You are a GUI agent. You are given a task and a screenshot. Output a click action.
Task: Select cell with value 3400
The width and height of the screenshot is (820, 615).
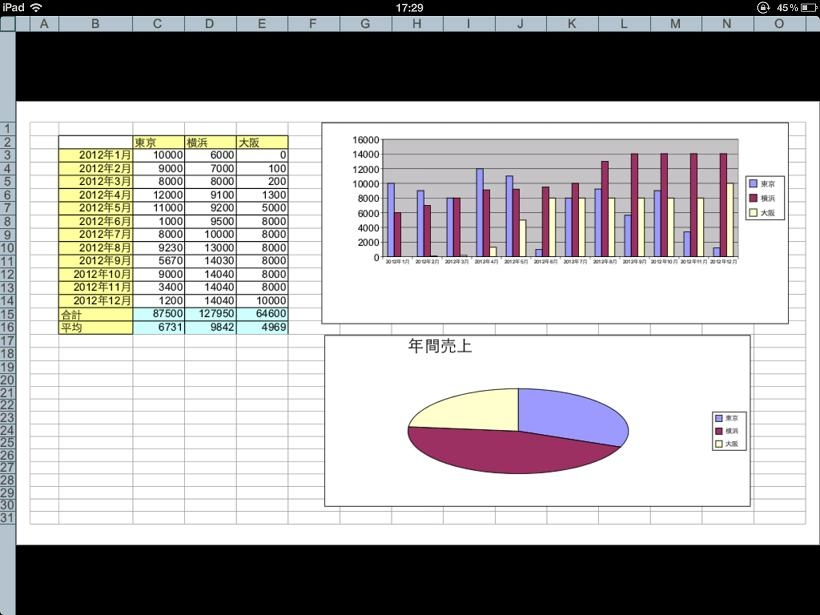pyautogui.click(x=158, y=287)
